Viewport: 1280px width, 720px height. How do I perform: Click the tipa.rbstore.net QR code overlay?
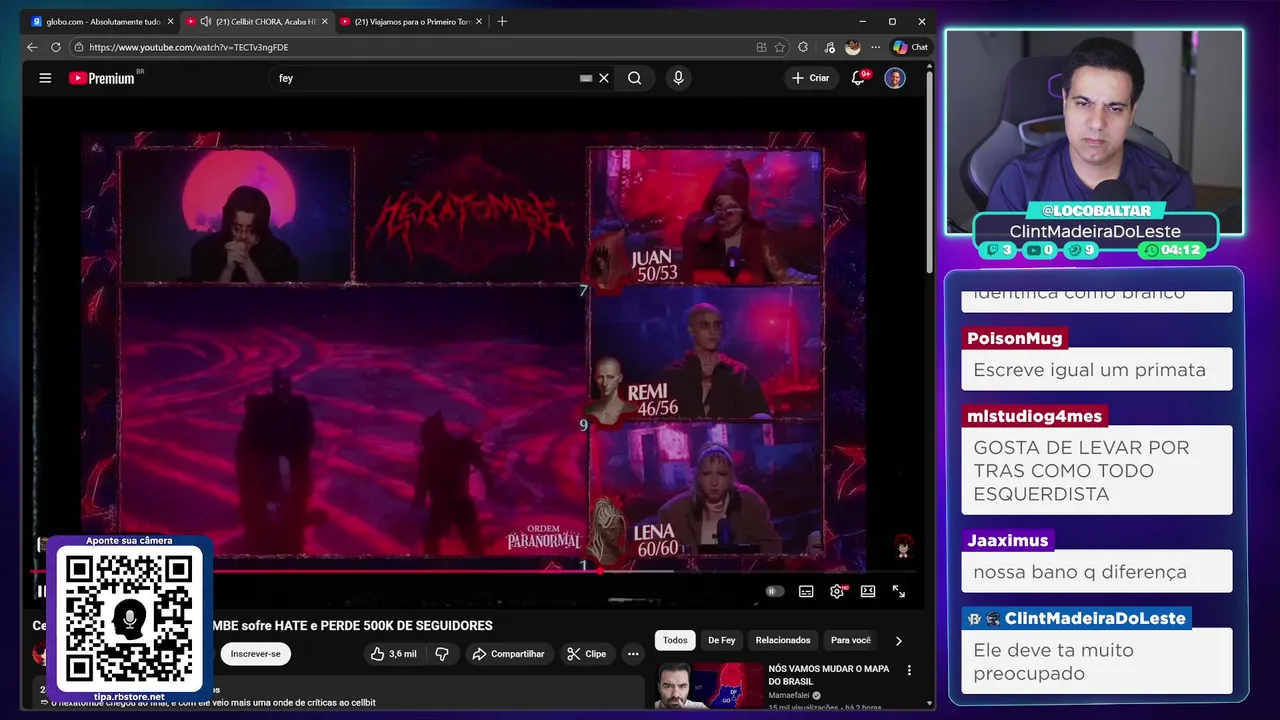129,618
